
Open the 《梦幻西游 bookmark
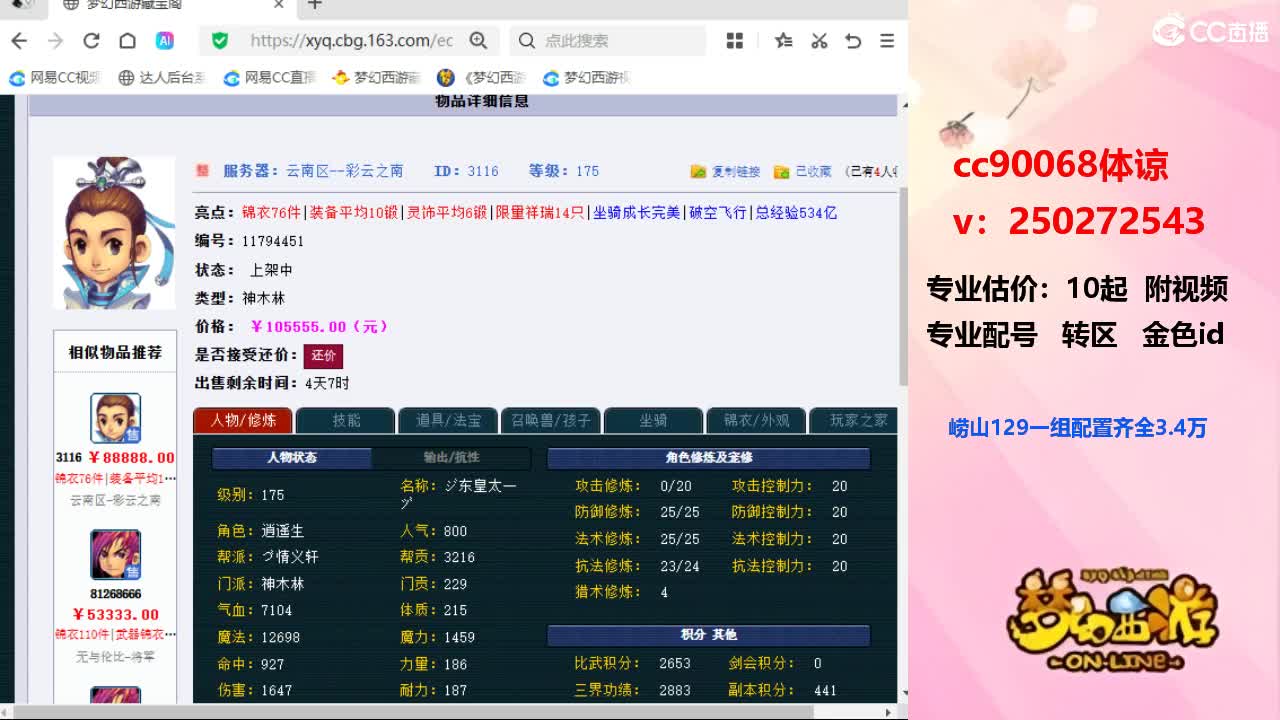tap(483, 78)
